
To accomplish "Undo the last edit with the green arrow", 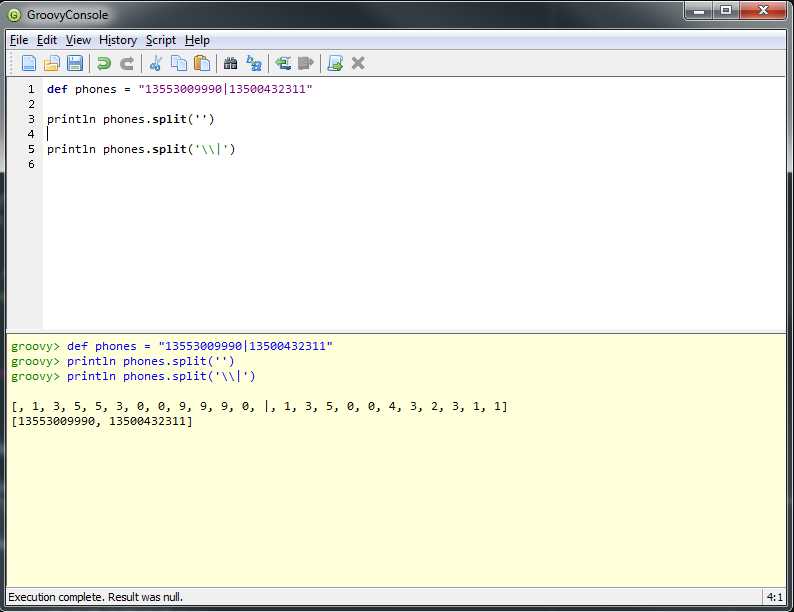I will point(104,63).
